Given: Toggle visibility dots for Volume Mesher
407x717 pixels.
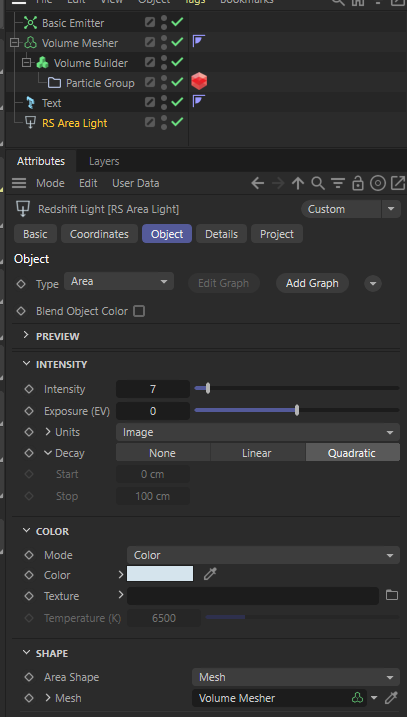Looking at the screenshot, I should click(x=164, y=42).
